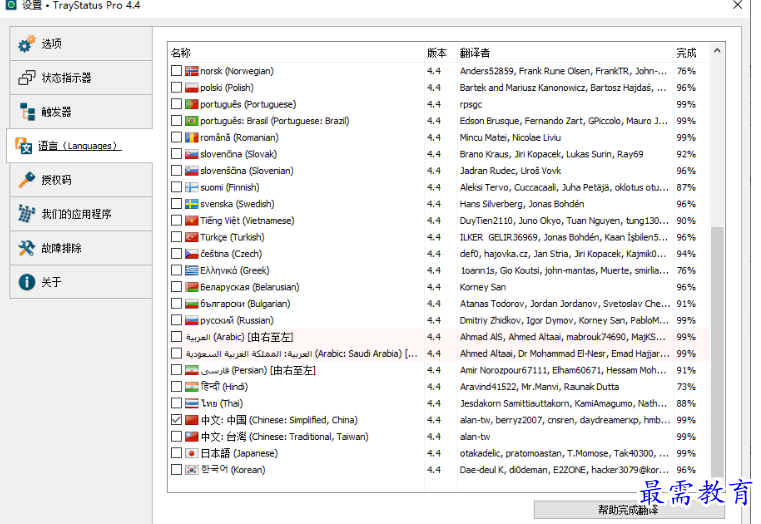Click 'Mincu Matei, Nicolae Liviu' cell

pyautogui.click(x=510, y=137)
